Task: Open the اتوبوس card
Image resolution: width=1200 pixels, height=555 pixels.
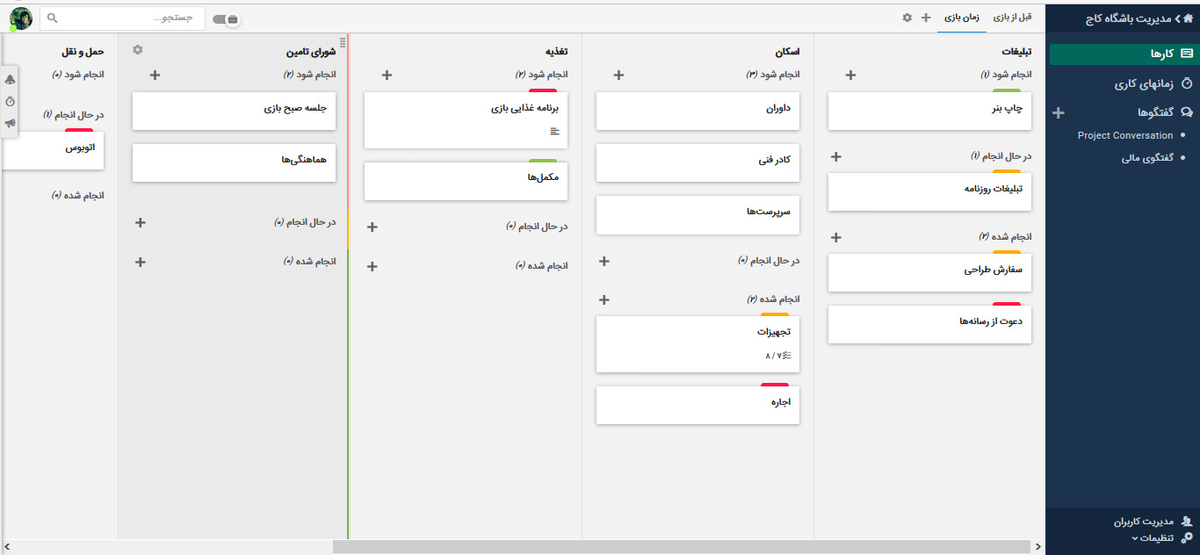Action: 52,150
